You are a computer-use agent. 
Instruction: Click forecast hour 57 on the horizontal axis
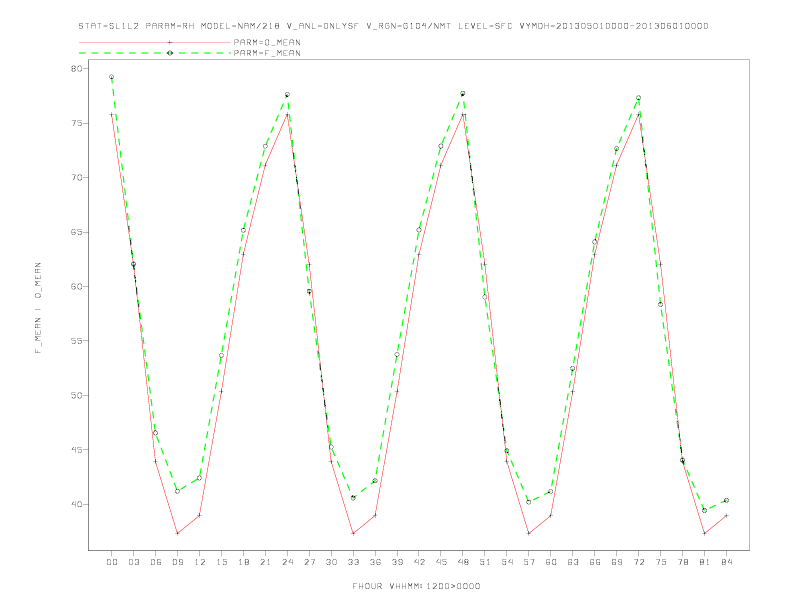coord(529,562)
